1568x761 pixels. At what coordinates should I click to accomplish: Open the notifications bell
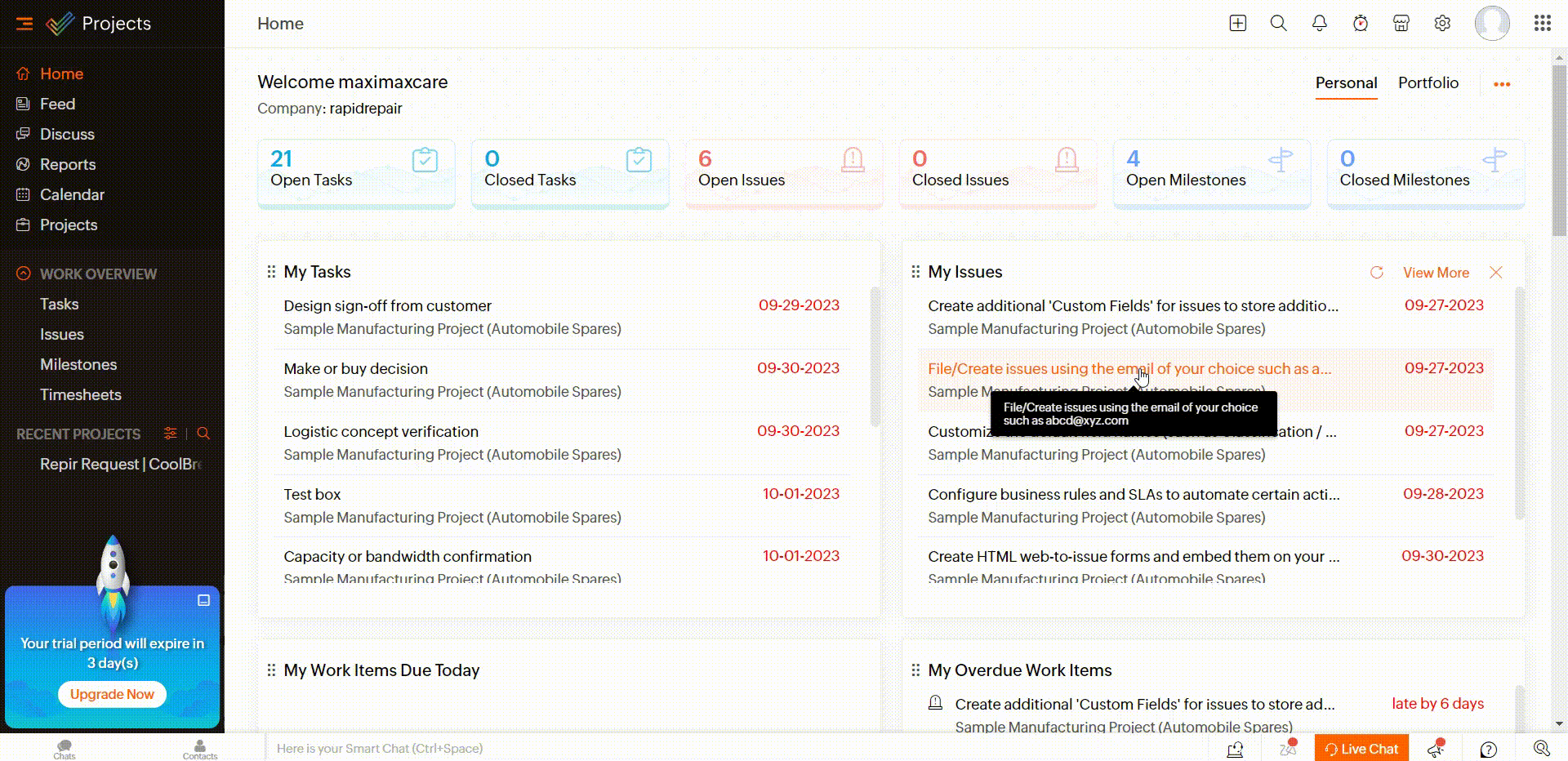[x=1320, y=24]
